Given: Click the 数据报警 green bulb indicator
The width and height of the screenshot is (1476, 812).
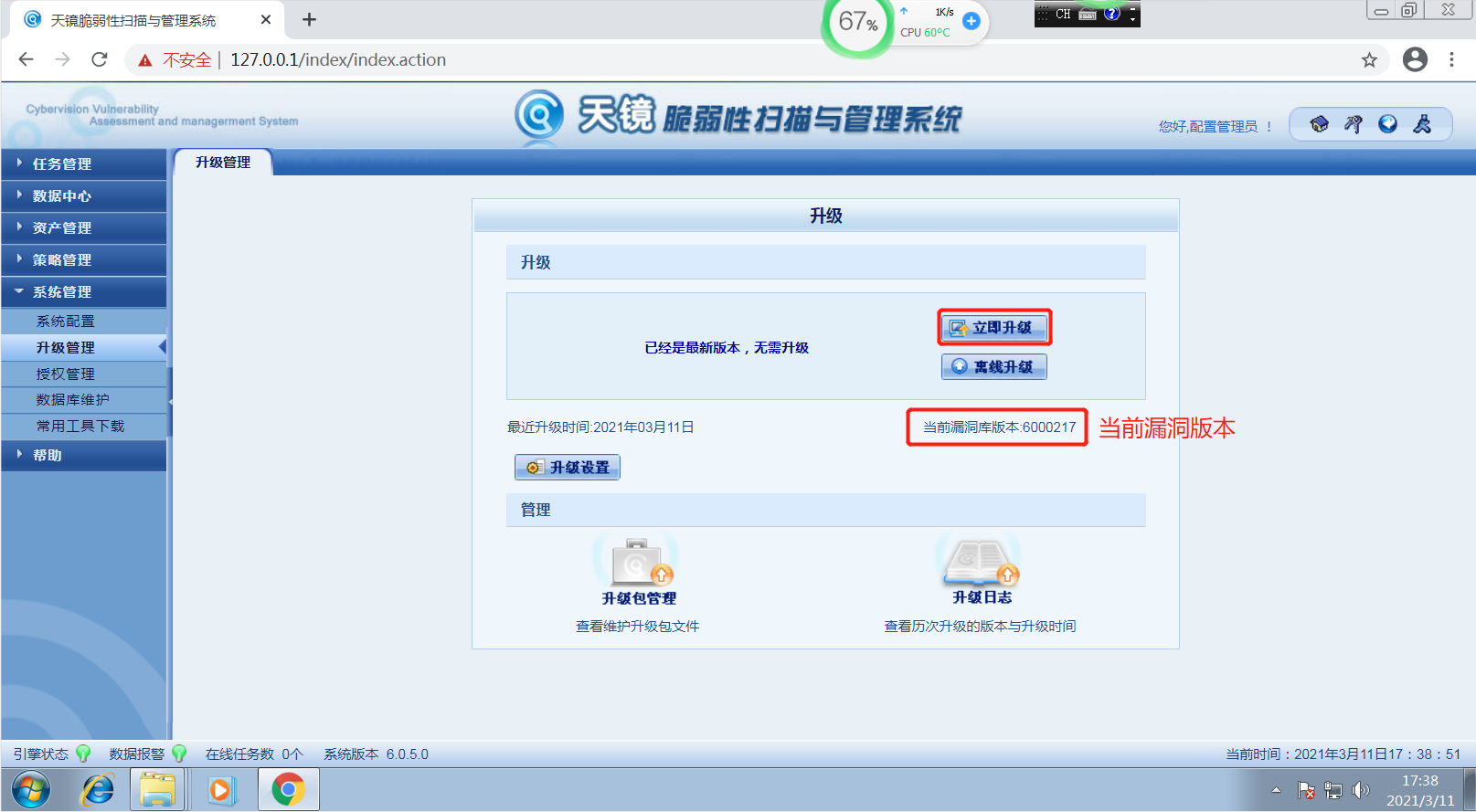Looking at the screenshot, I should point(179,754).
